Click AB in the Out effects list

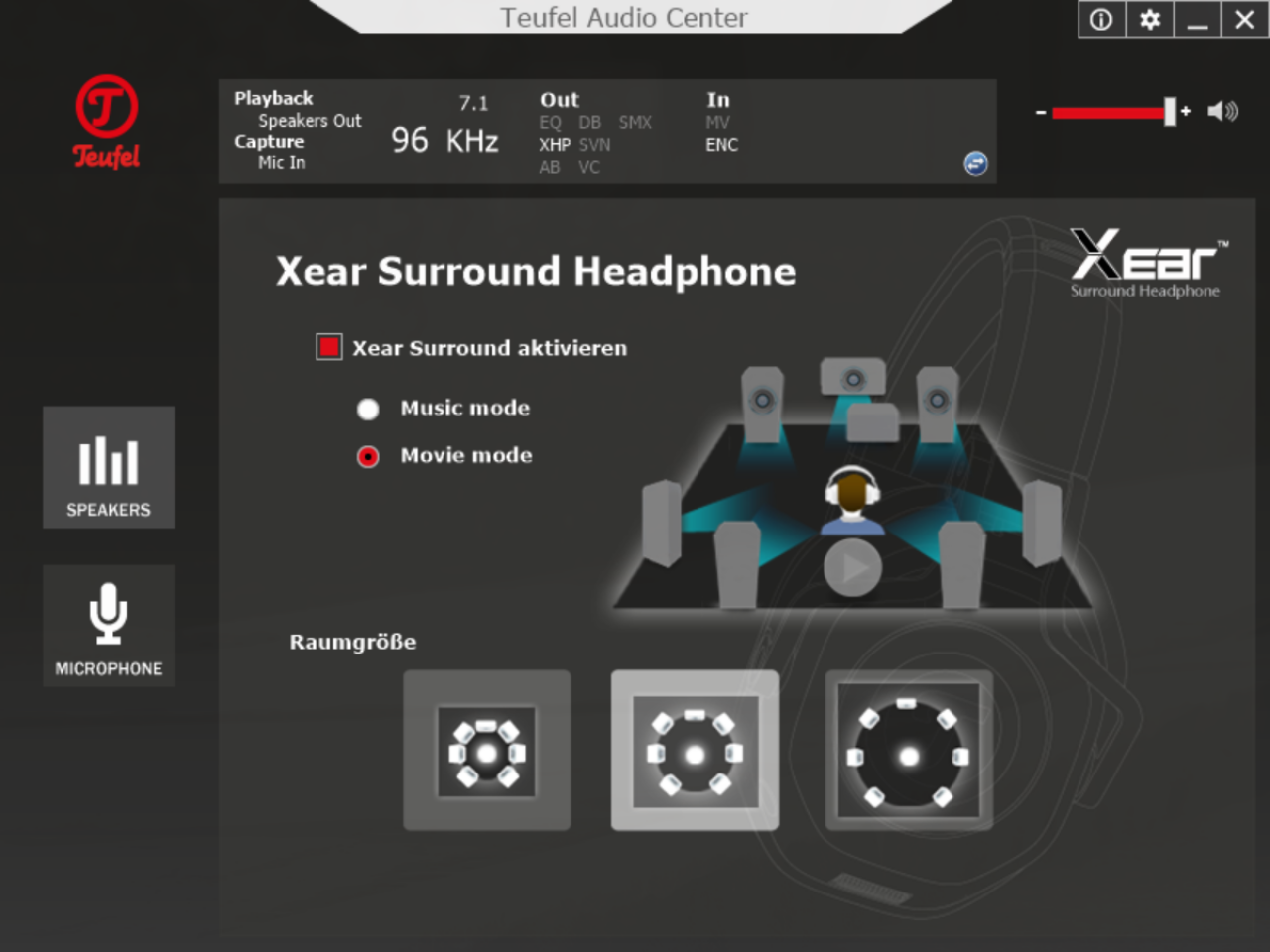(x=550, y=168)
